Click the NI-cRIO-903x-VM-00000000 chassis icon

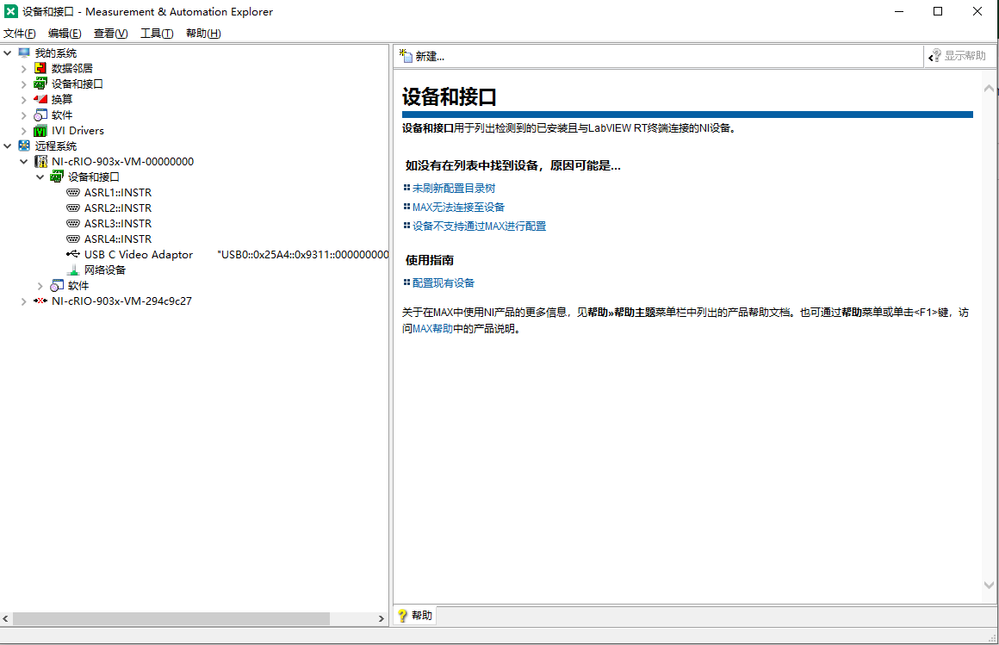(x=40, y=161)
